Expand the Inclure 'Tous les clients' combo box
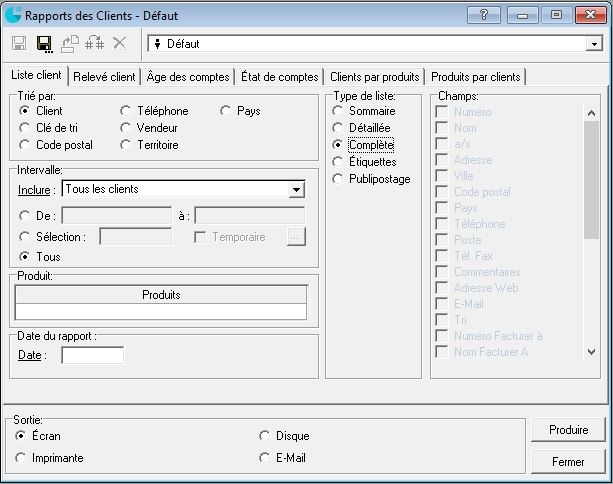The height and width of the screenshot is (484, 613). tap(296, 190)
